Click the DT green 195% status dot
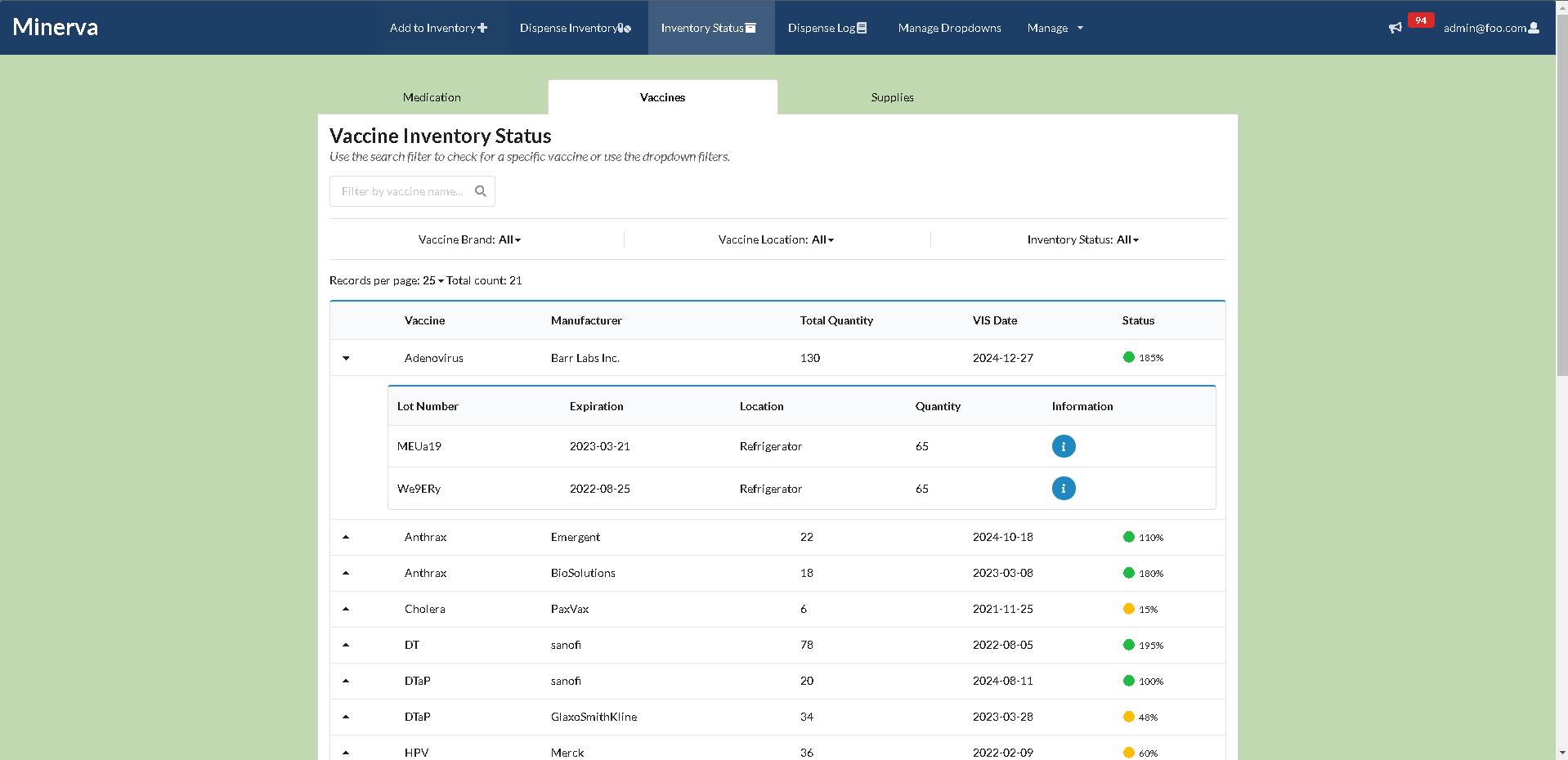This screenshot has width=1568, height=760. pyautogui.click(x=1129, y=645)
